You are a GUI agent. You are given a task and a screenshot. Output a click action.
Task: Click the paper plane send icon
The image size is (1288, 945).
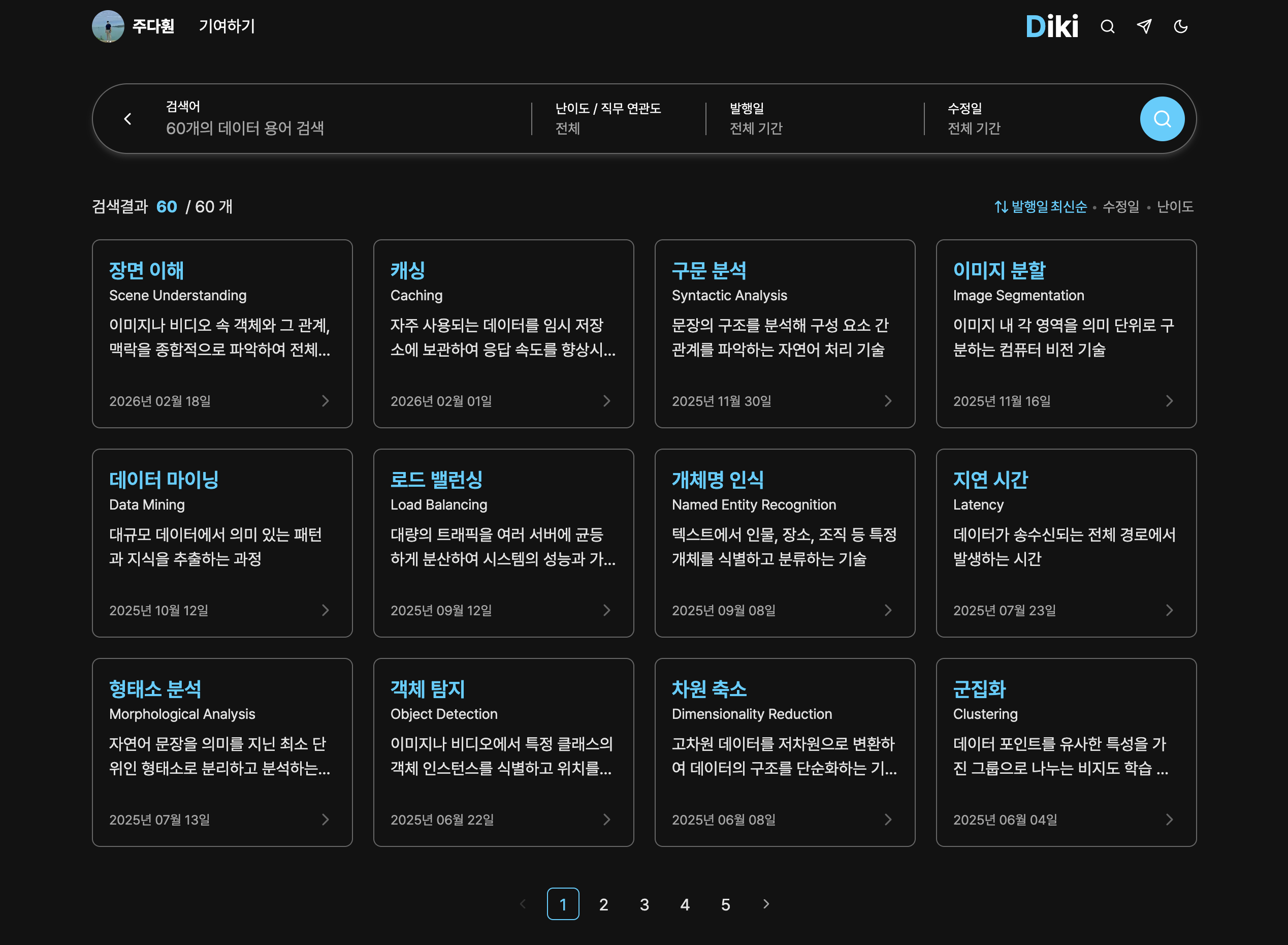(1144, 26)
